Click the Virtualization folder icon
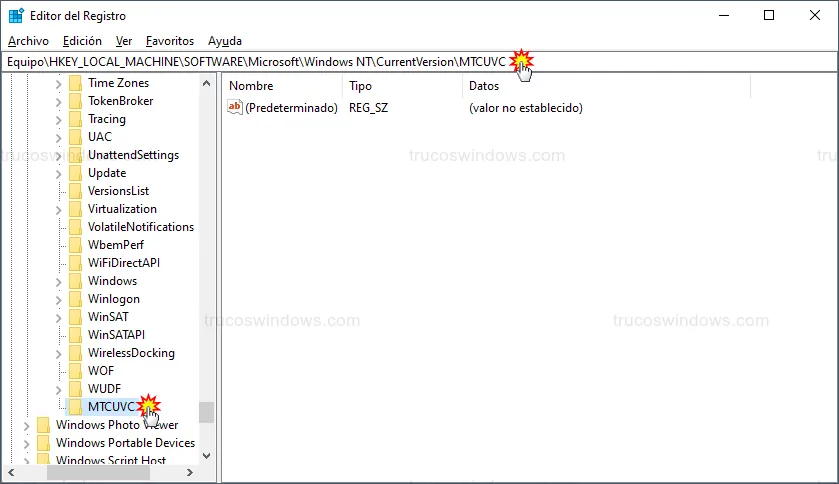839x484 pixels. [75, 209]
